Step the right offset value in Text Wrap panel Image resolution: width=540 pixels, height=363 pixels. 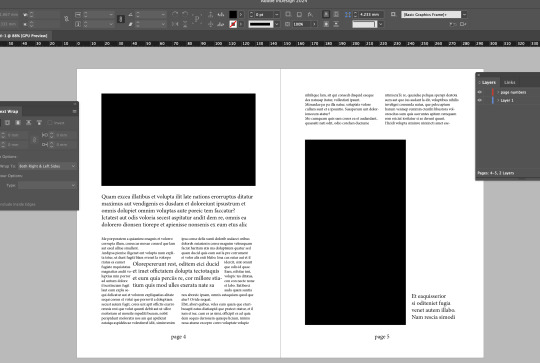pyautogui.click(x=52, y=145)
